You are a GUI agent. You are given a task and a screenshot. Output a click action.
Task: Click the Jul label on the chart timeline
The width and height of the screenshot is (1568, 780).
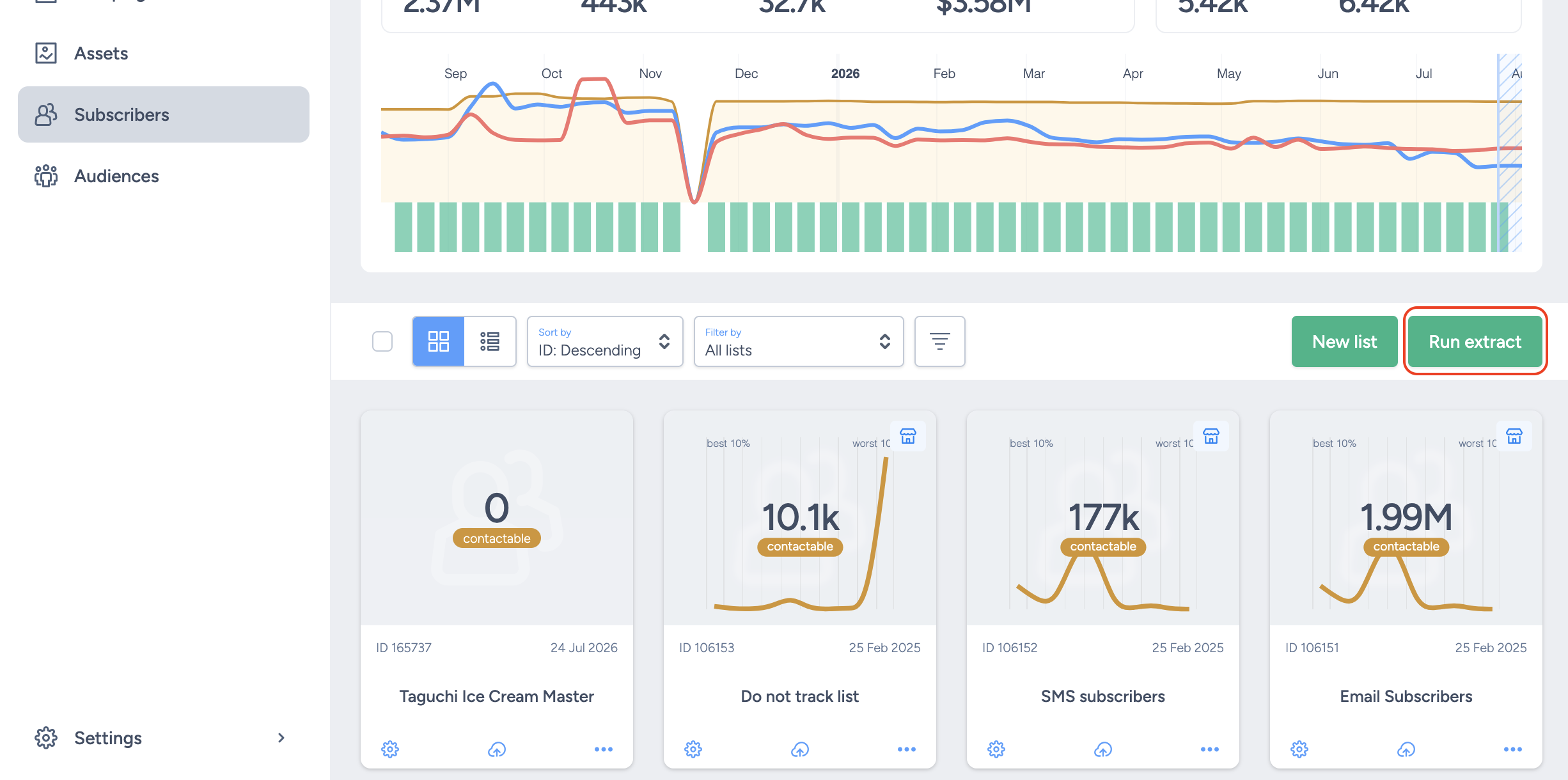point(1424,74)
